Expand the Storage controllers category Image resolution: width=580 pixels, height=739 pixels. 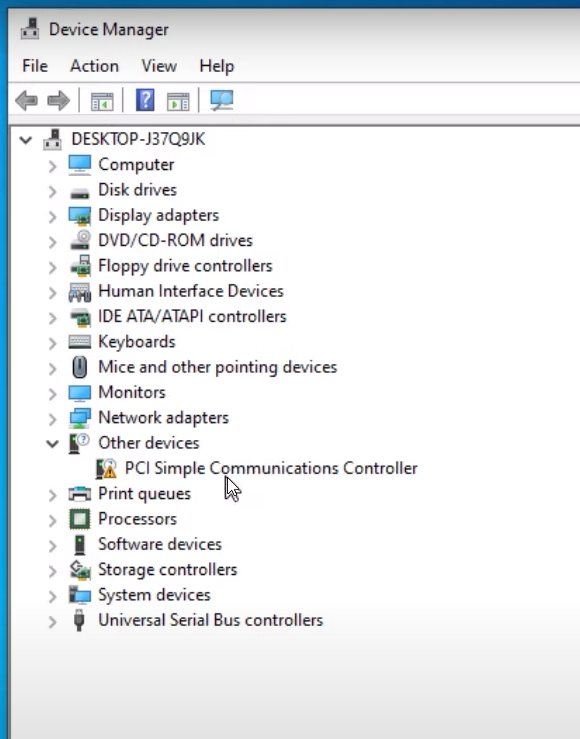pos(52,571)
